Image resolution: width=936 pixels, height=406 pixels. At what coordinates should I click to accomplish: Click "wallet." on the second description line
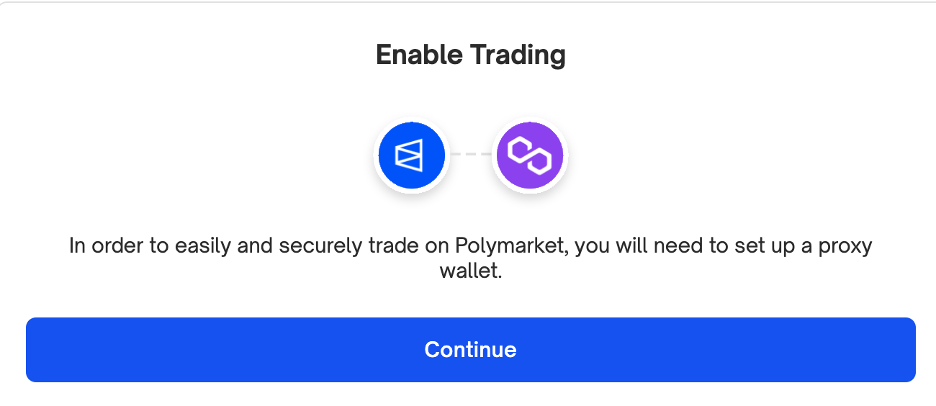(x=470, y=272)
